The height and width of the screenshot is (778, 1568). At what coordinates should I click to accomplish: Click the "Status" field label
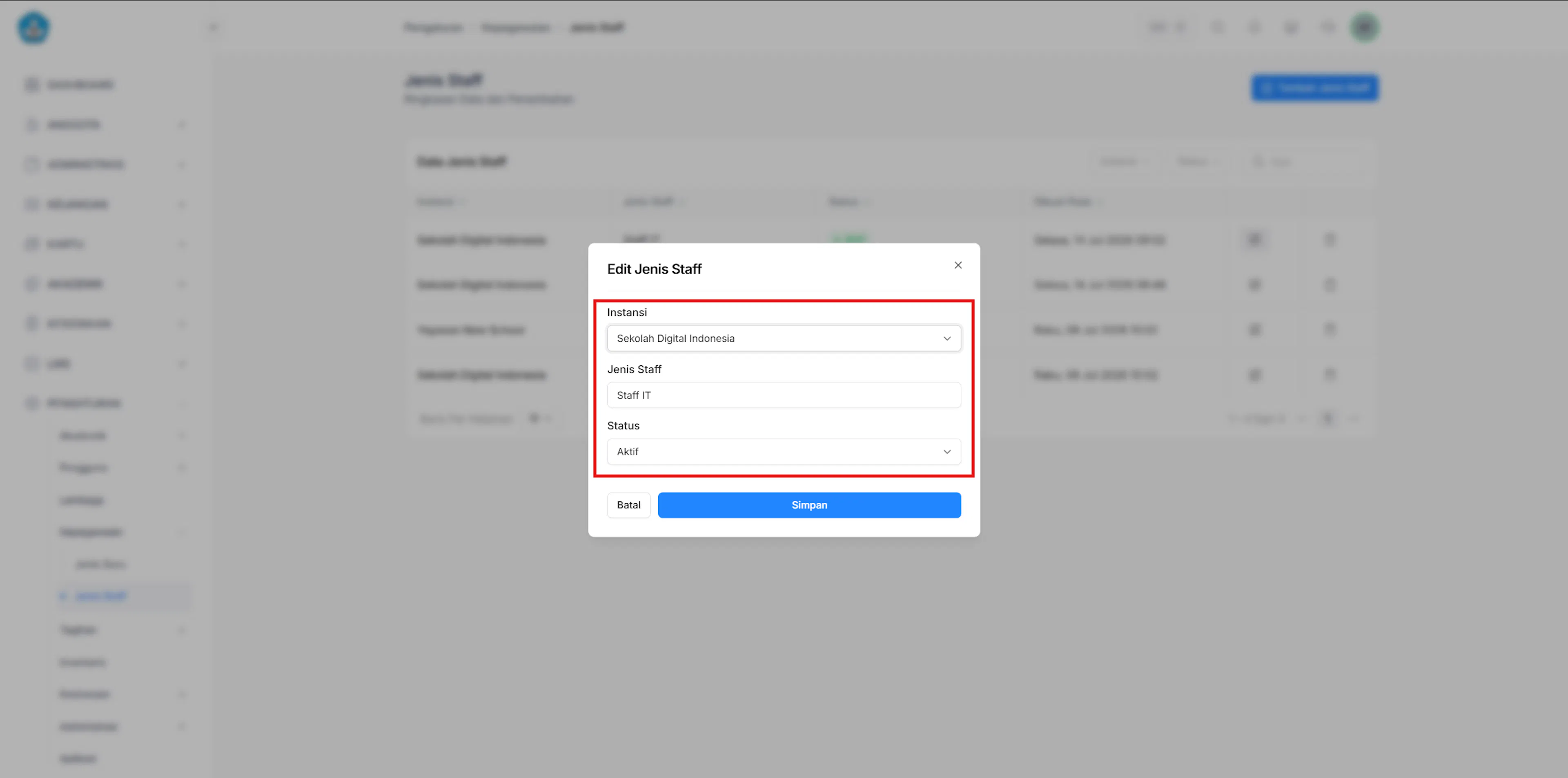(623, 426)
